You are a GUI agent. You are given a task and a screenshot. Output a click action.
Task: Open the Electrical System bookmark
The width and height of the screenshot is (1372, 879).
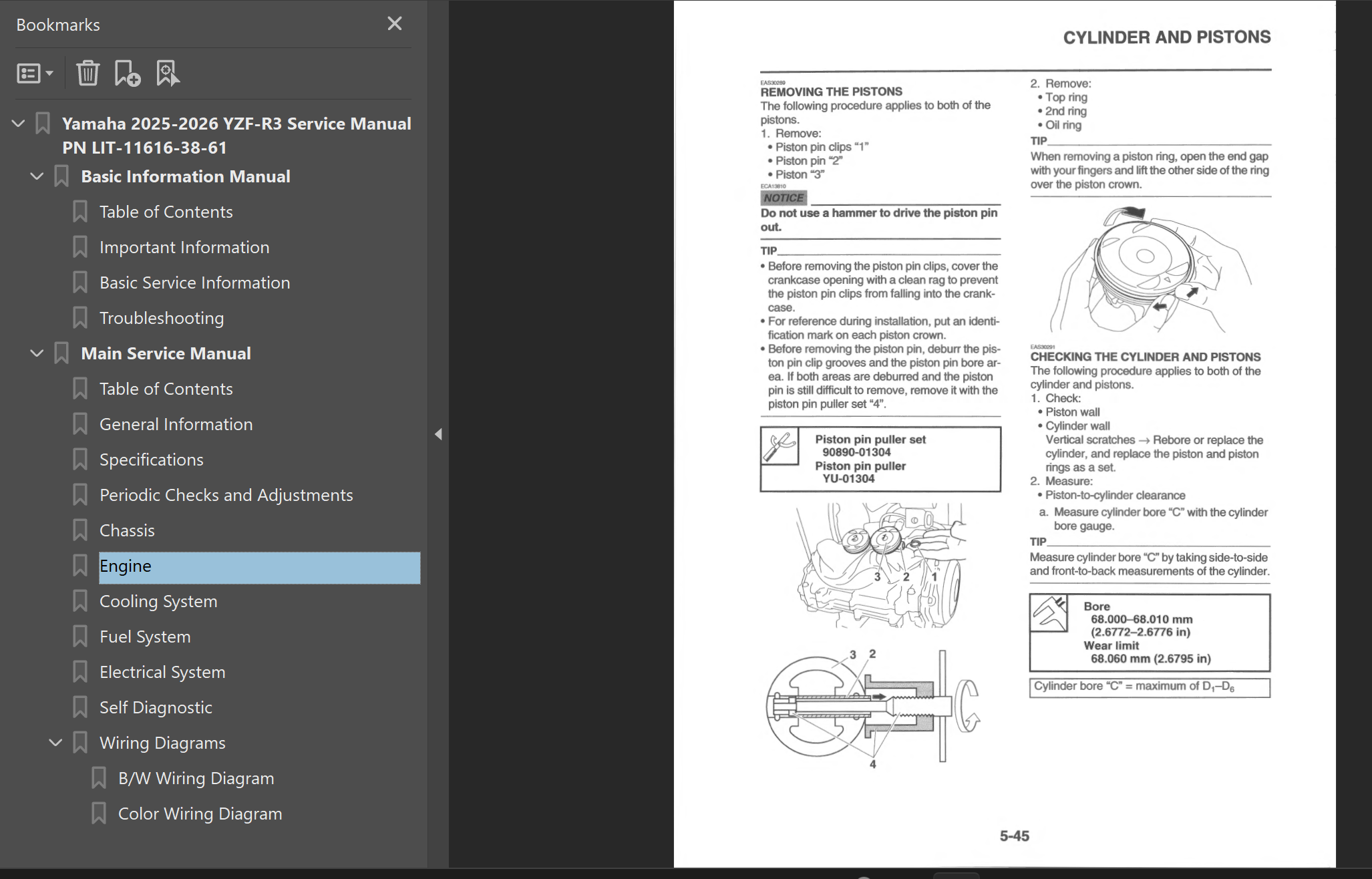(x=162, y=672)
